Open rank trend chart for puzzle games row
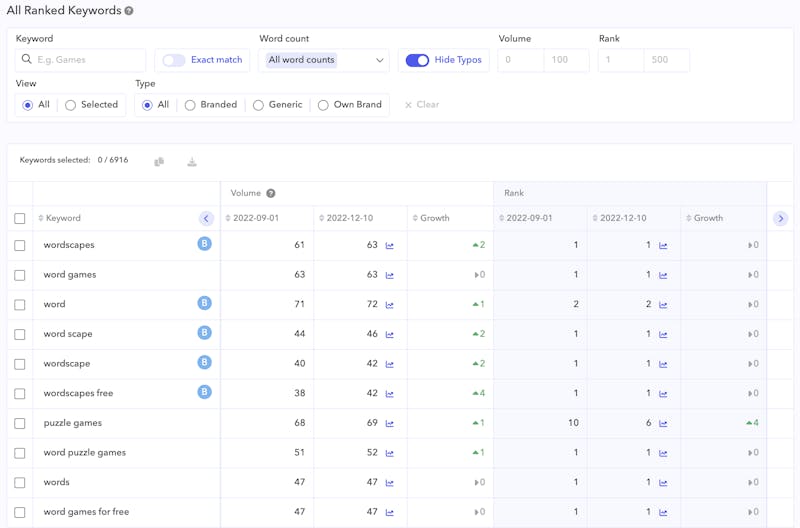The height and width of the screenshot is (528, 800). (663, 423)
